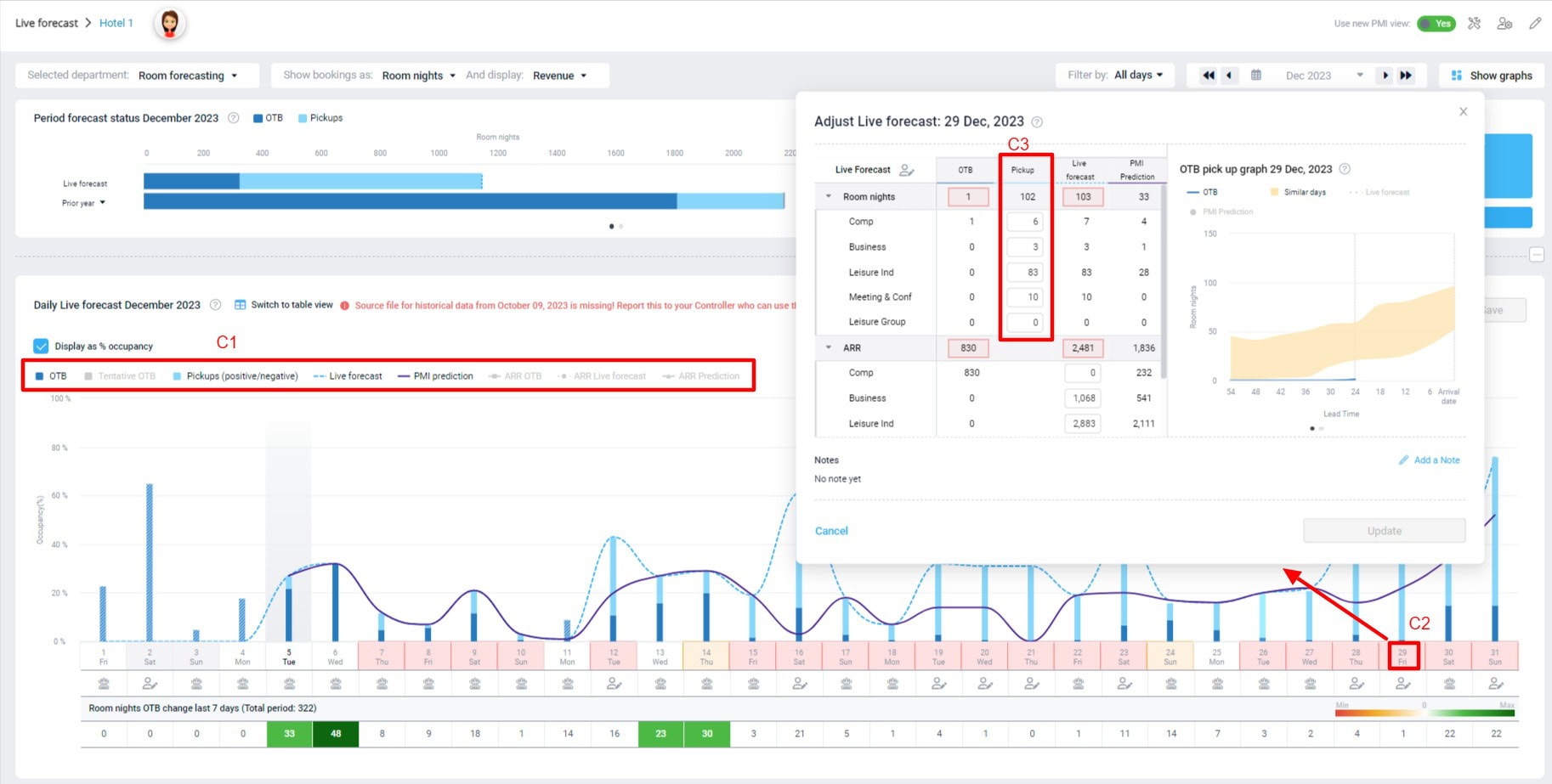Screen dimensions: 1552x784
Task: Click the pencil edit icon in the header
Action: coord(1535,23)
